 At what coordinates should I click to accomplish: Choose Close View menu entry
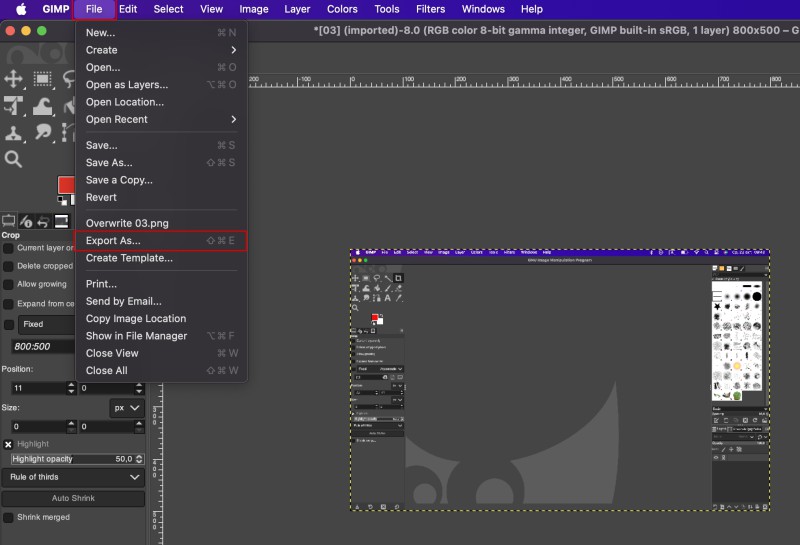[161, 354]
